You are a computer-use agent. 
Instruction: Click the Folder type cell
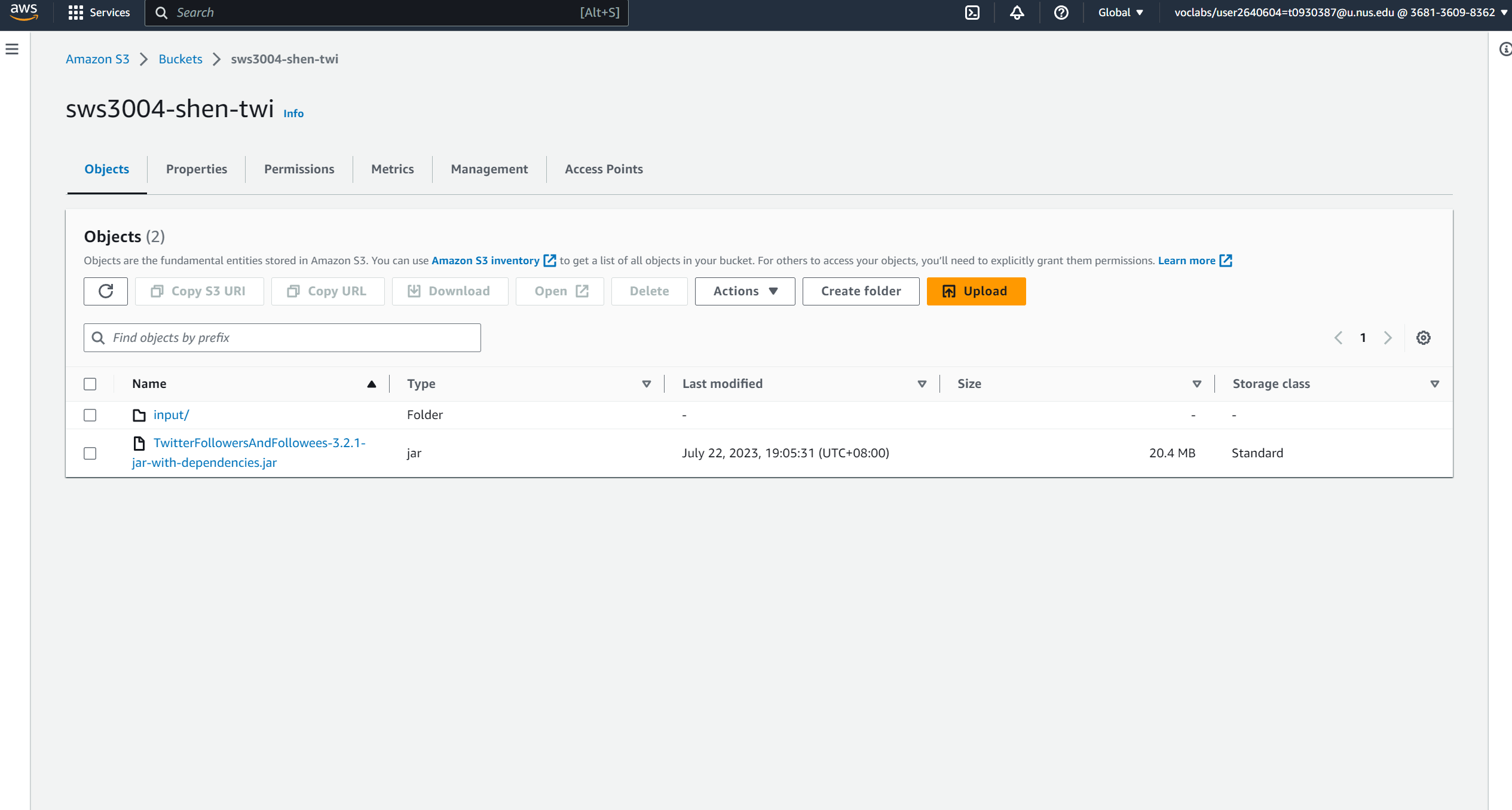click(425, 415)
